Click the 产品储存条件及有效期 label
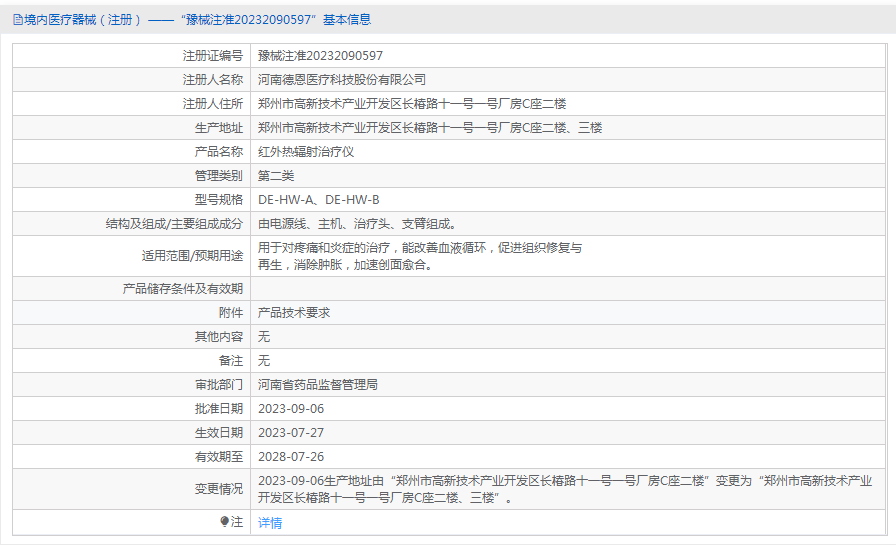Image resolution: width=896 pixels, height=545 pixels. [183, 289]
